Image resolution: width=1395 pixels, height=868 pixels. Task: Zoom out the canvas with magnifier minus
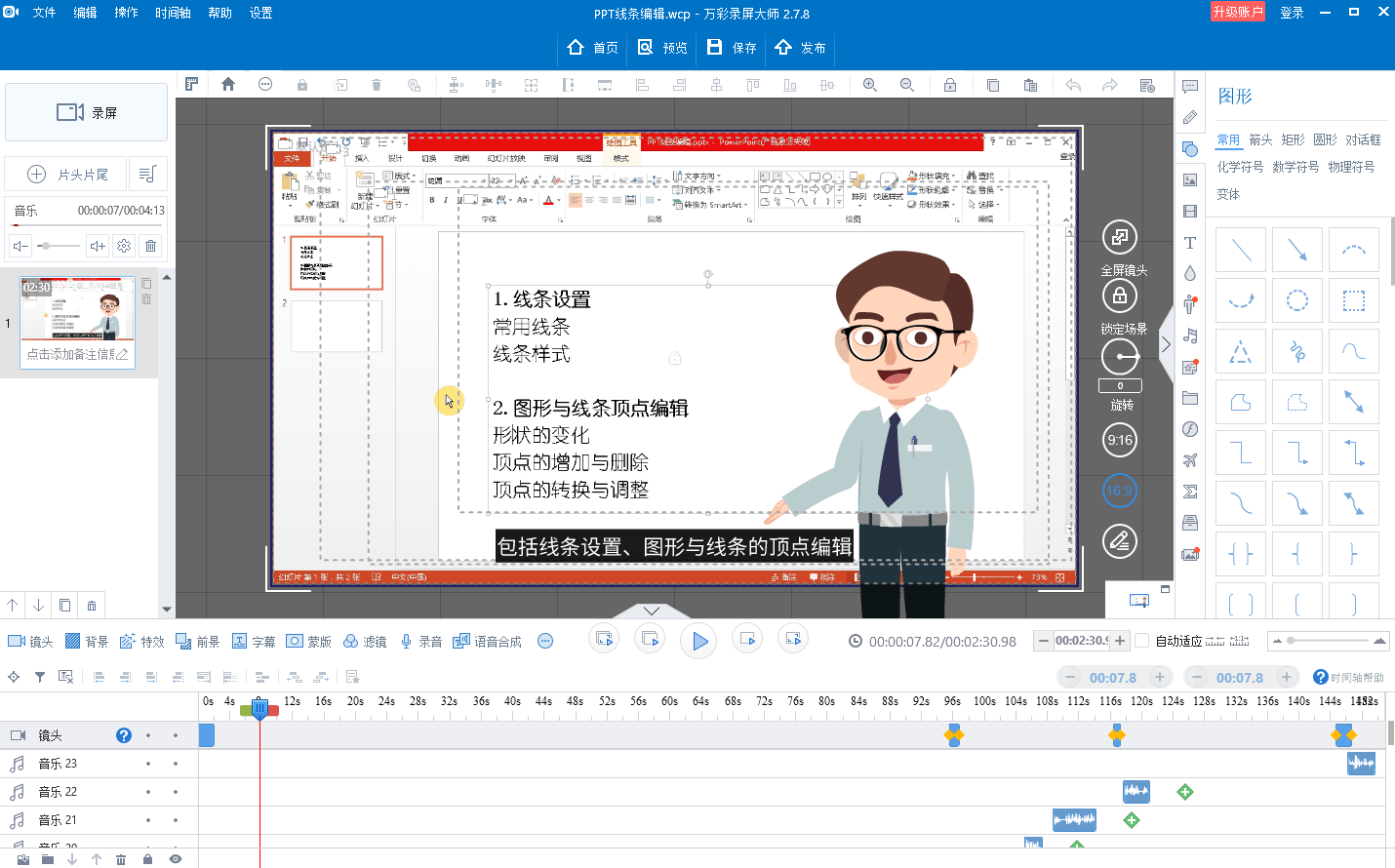(x=907, y=85)
